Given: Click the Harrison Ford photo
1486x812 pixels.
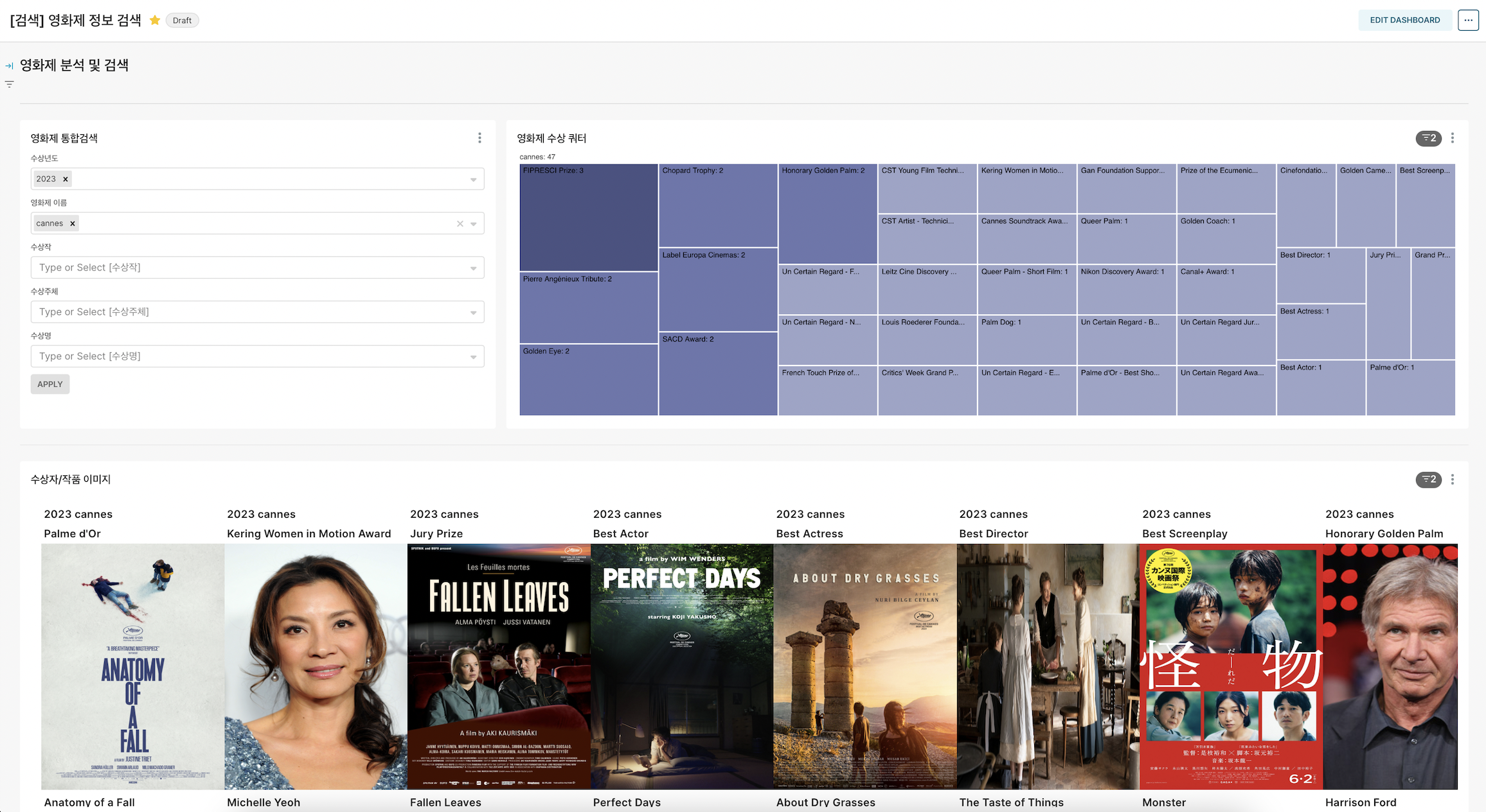Looking at the screenshot, I should (x=1390, y=667).
